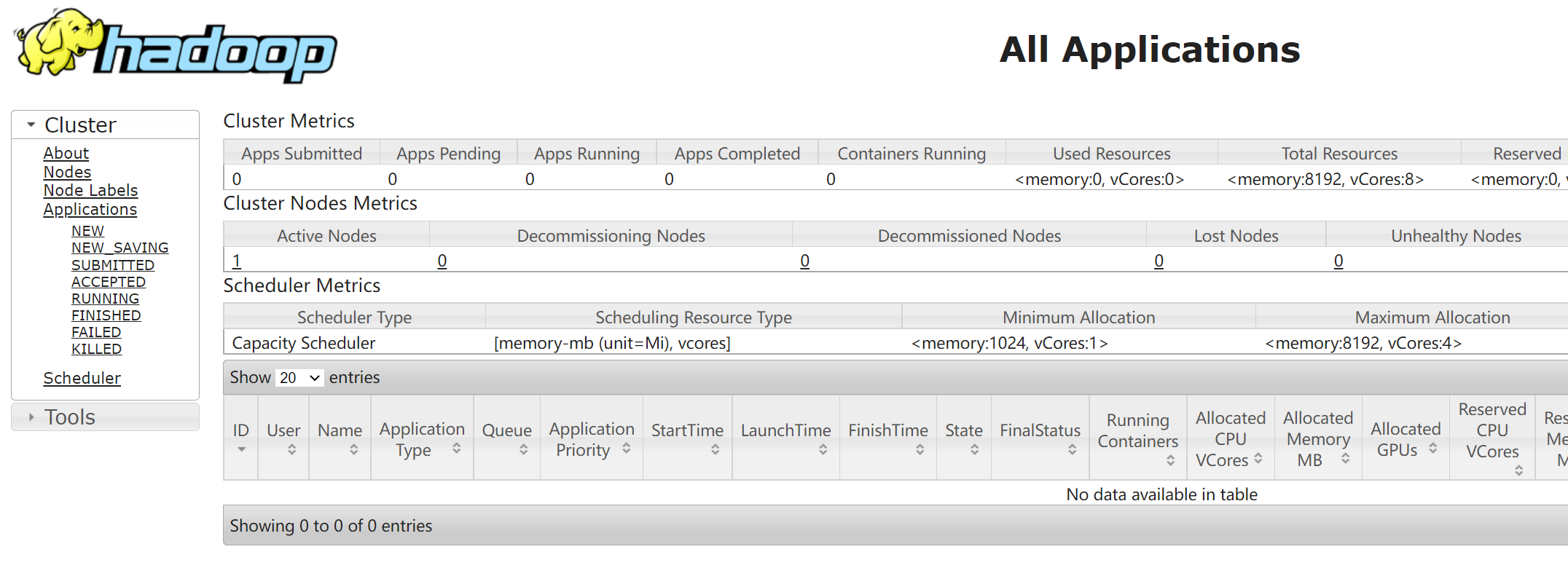Image resolution: width=1568 pixels, height=568 pixels.
Task: Collapse the Cluster sidebar section
Action: pyautogui.click(x=31, y=125)
